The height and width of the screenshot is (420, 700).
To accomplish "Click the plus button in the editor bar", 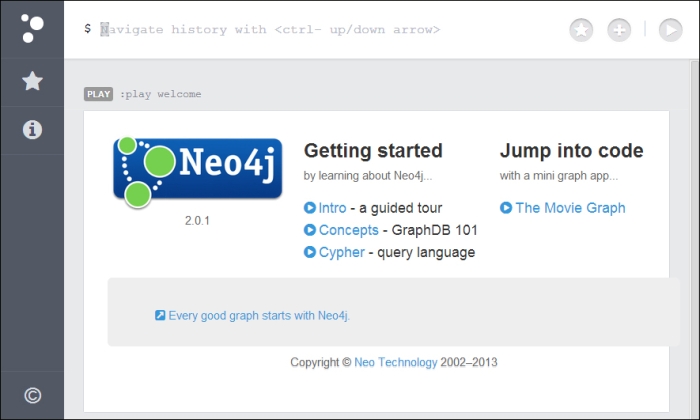I will tap(619, 30).
